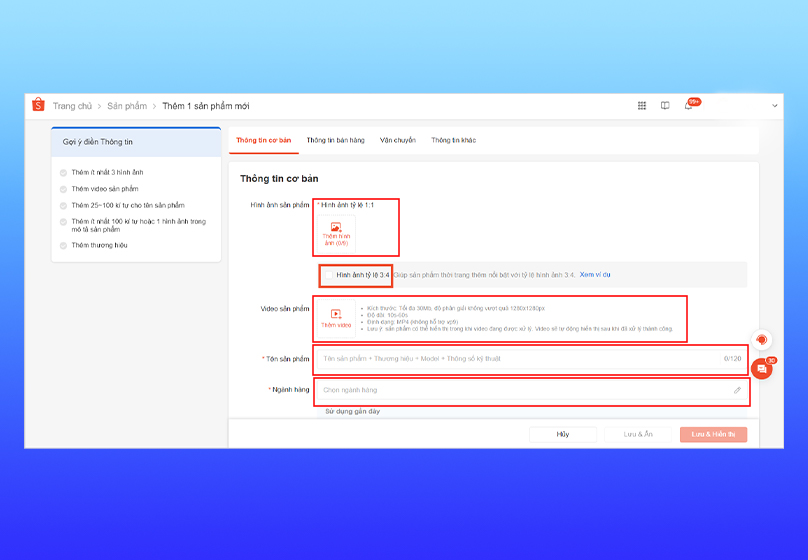Screen dimensions: 808x560
Task: Click the Thêm hình ảnh upload icon
Action: pyautogui.click(x=336, y=228)
